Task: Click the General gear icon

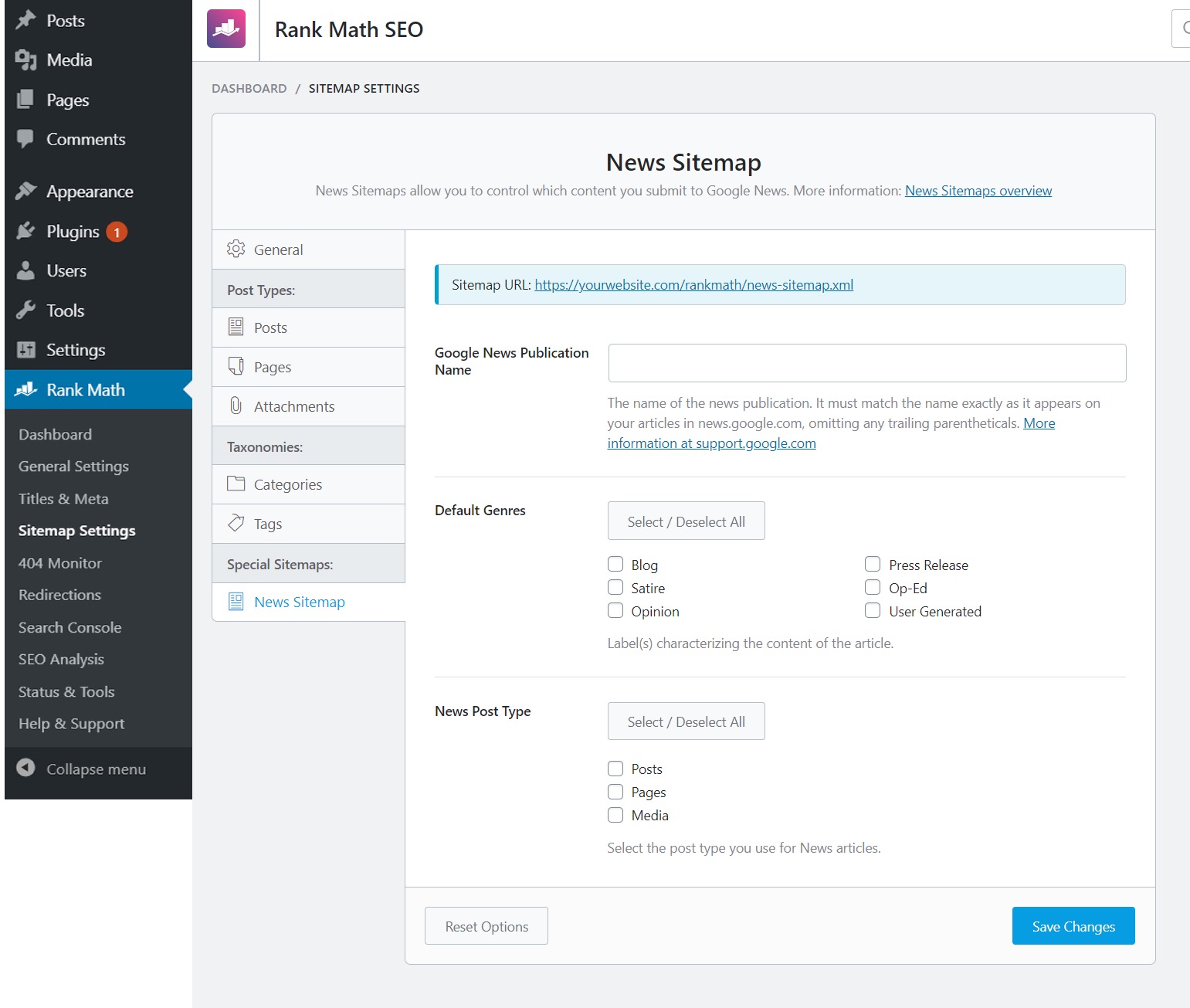Action: (236, 249)
